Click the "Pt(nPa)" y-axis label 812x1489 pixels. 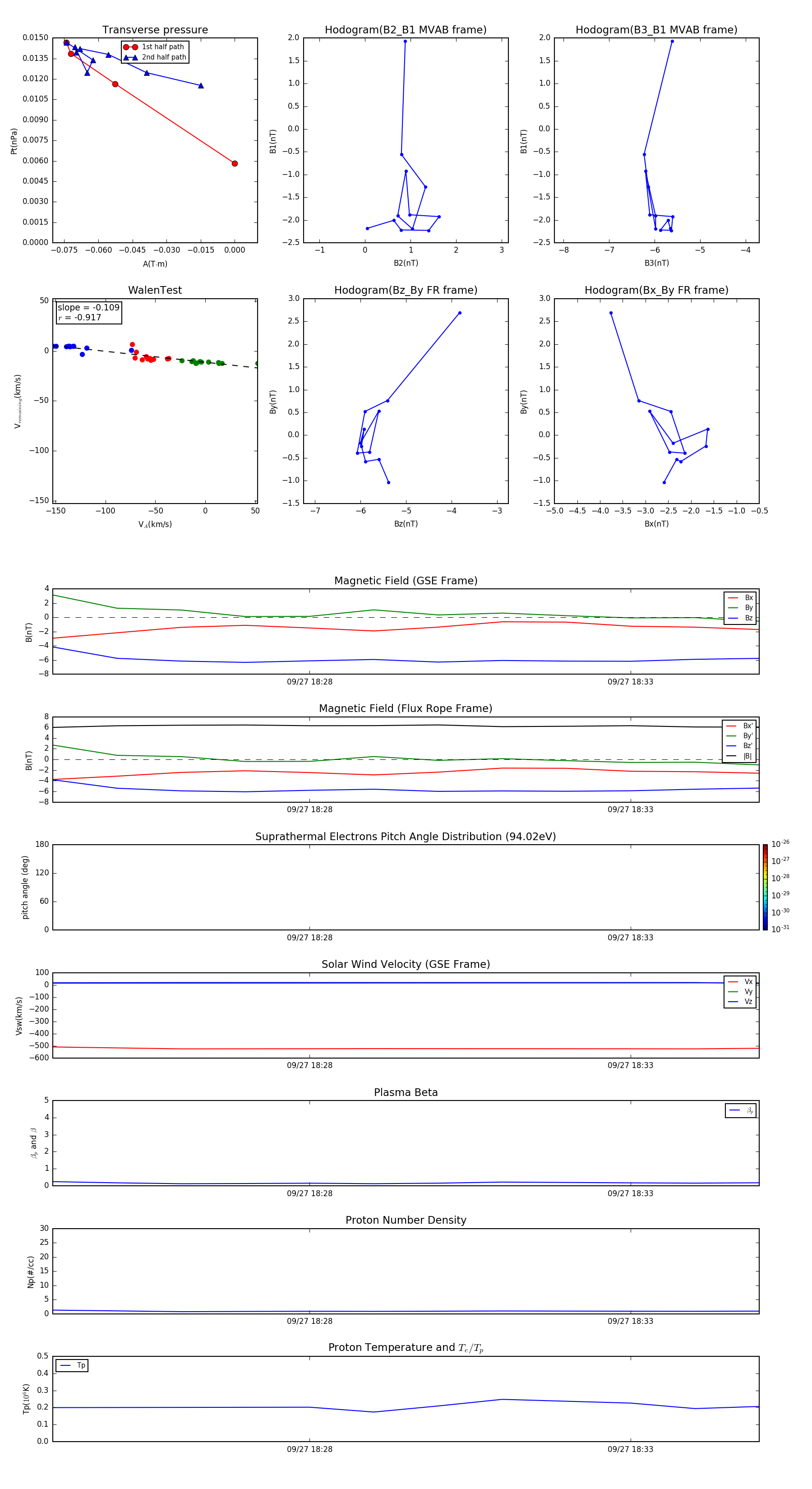pyautogui.click(x=14, y=141)
